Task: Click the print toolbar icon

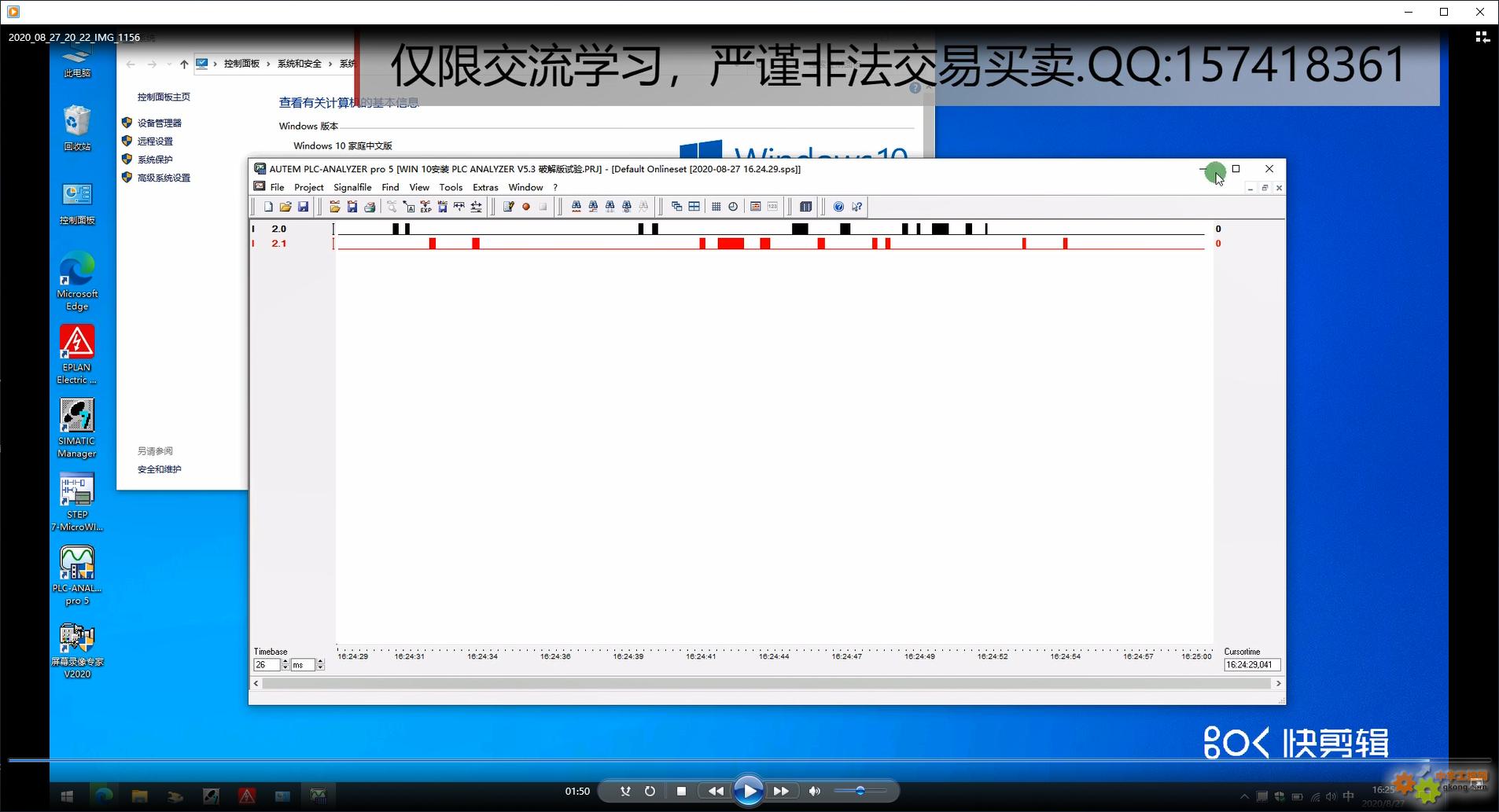Action: coord(370,207)
